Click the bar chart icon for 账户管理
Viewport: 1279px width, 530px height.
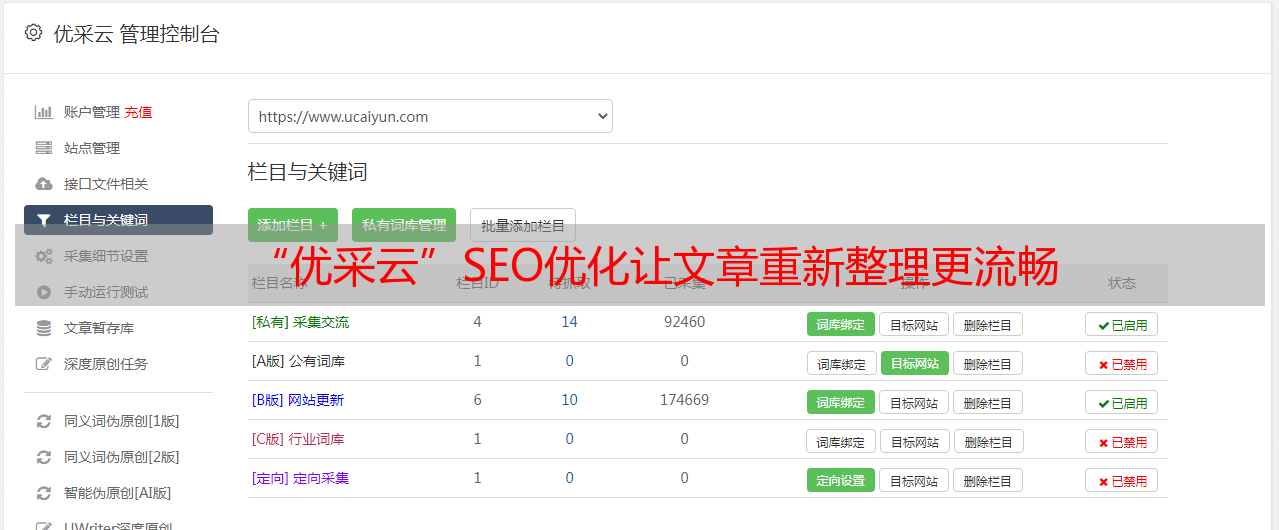pyautogui.click(x=43, y=112)
